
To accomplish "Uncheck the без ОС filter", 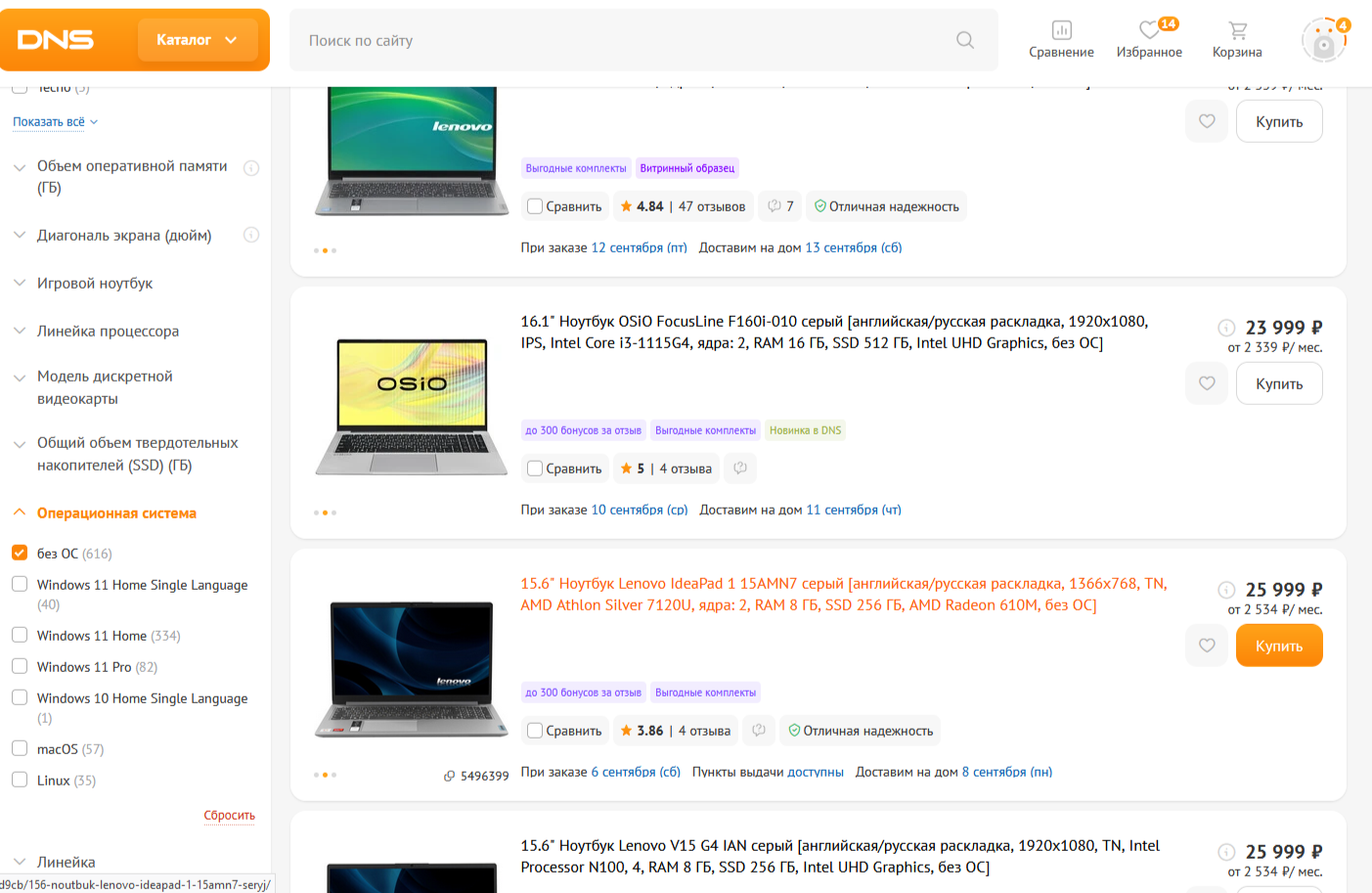I will tap(20, 553).
